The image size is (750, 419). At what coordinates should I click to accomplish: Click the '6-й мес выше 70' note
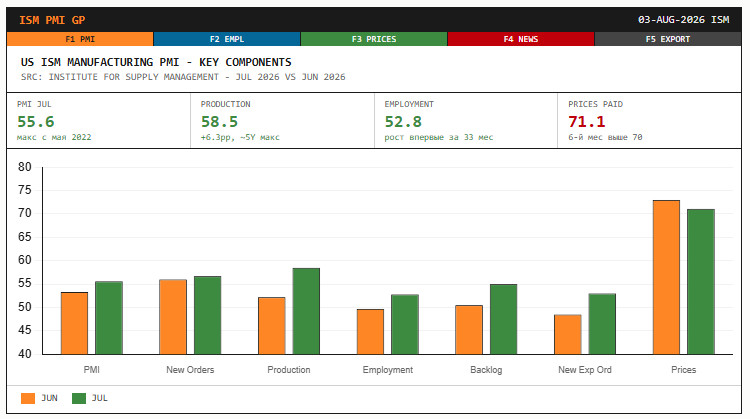click(x=605, y=137)
